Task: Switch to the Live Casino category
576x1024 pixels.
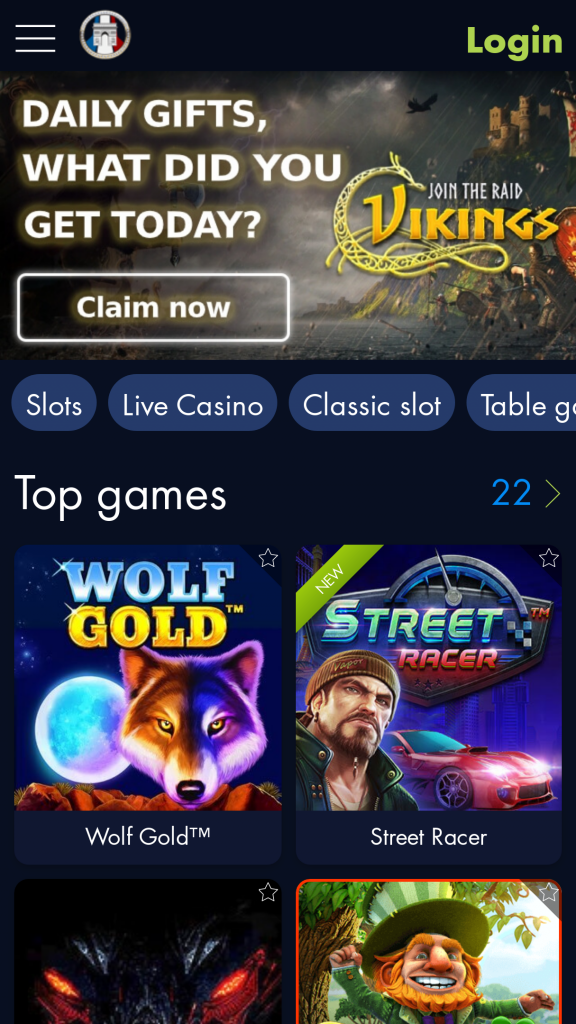Action: coord(193,406)
